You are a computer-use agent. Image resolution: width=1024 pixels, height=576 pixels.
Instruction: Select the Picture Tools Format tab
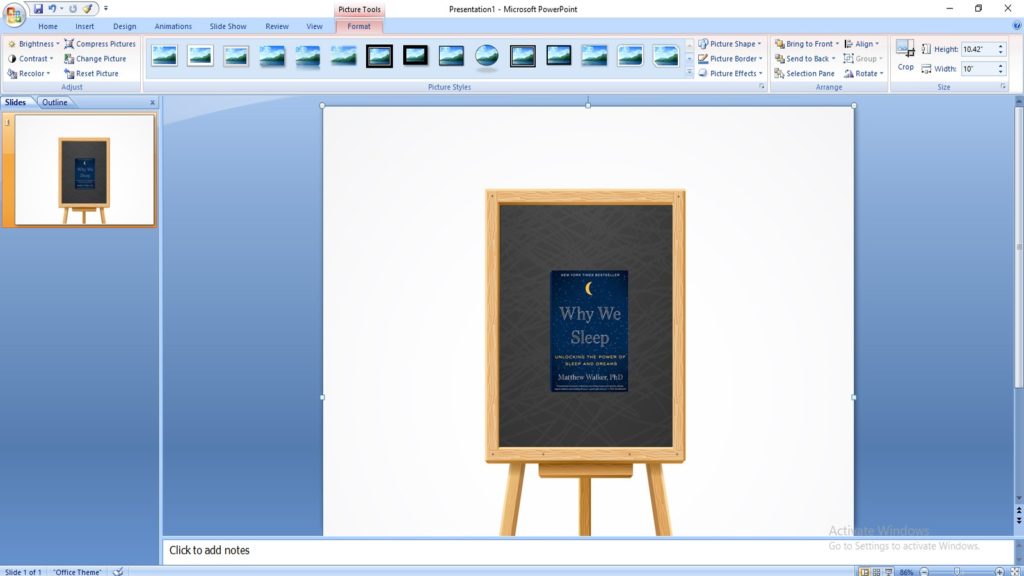359,26
